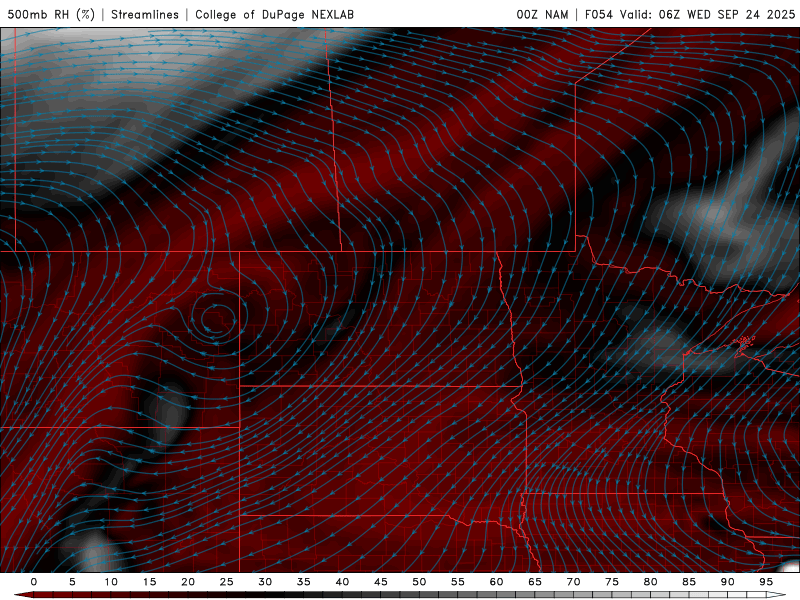Click the "Streamlines" header label
The image size is (800, 600).
point(145,14)
